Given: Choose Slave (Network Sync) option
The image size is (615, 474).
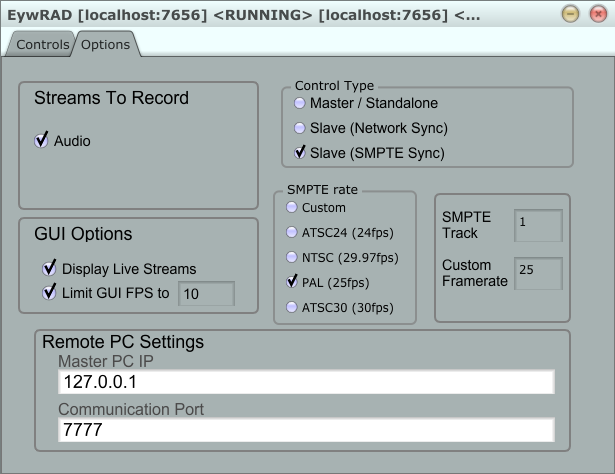Looking at the screenshot, I should click(x=300, y=128).
